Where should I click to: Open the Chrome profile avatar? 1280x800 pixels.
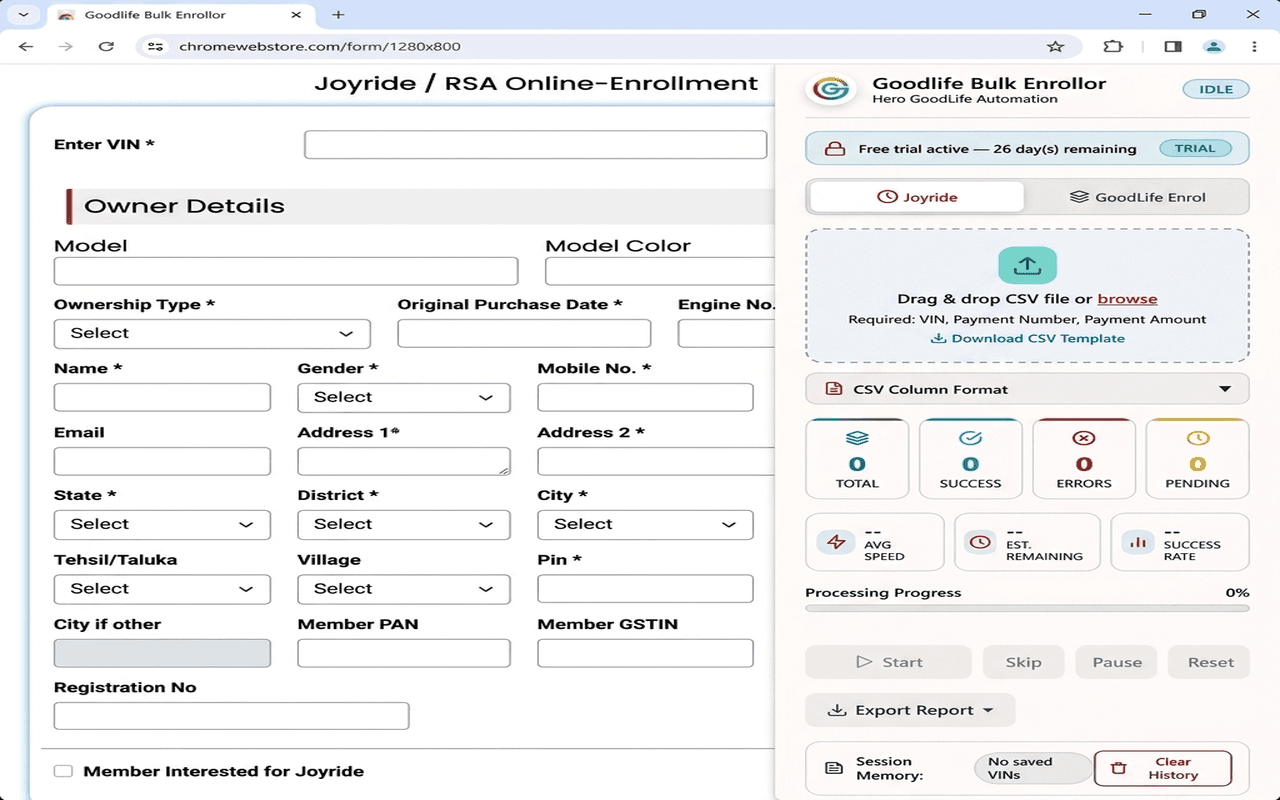coord(1214,46)
